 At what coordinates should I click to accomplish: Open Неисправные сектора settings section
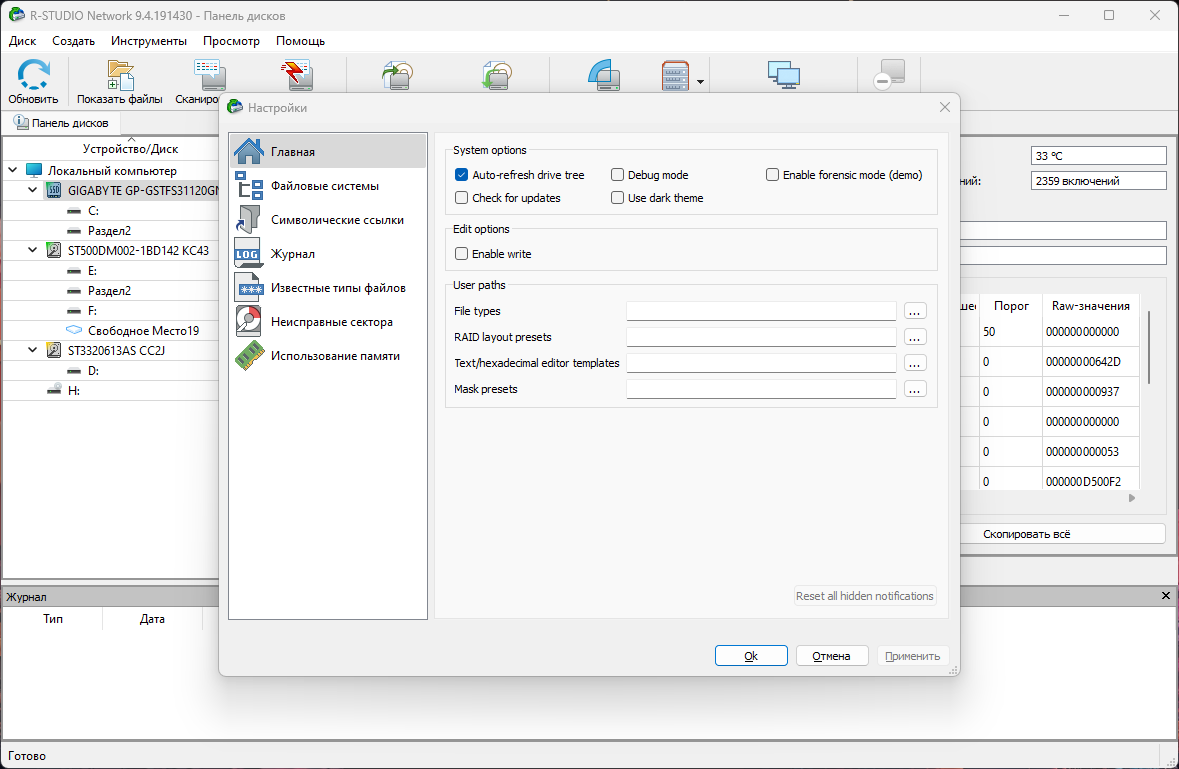coord(328,322)
